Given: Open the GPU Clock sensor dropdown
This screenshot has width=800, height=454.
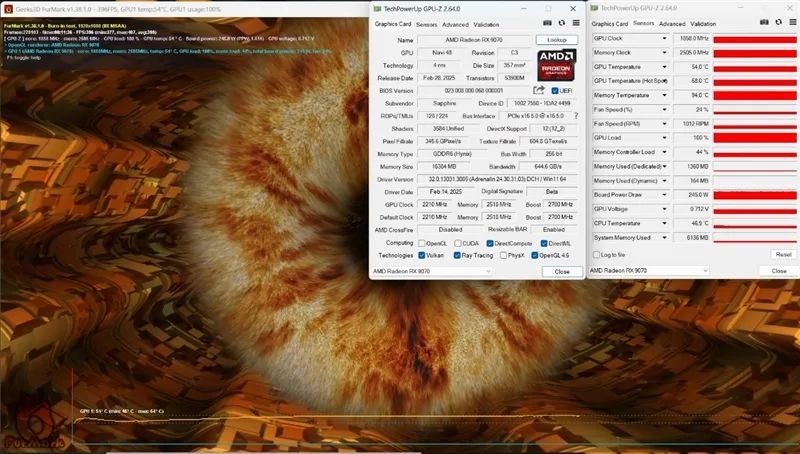Looking at the screenshot, I should coord(664,38).
